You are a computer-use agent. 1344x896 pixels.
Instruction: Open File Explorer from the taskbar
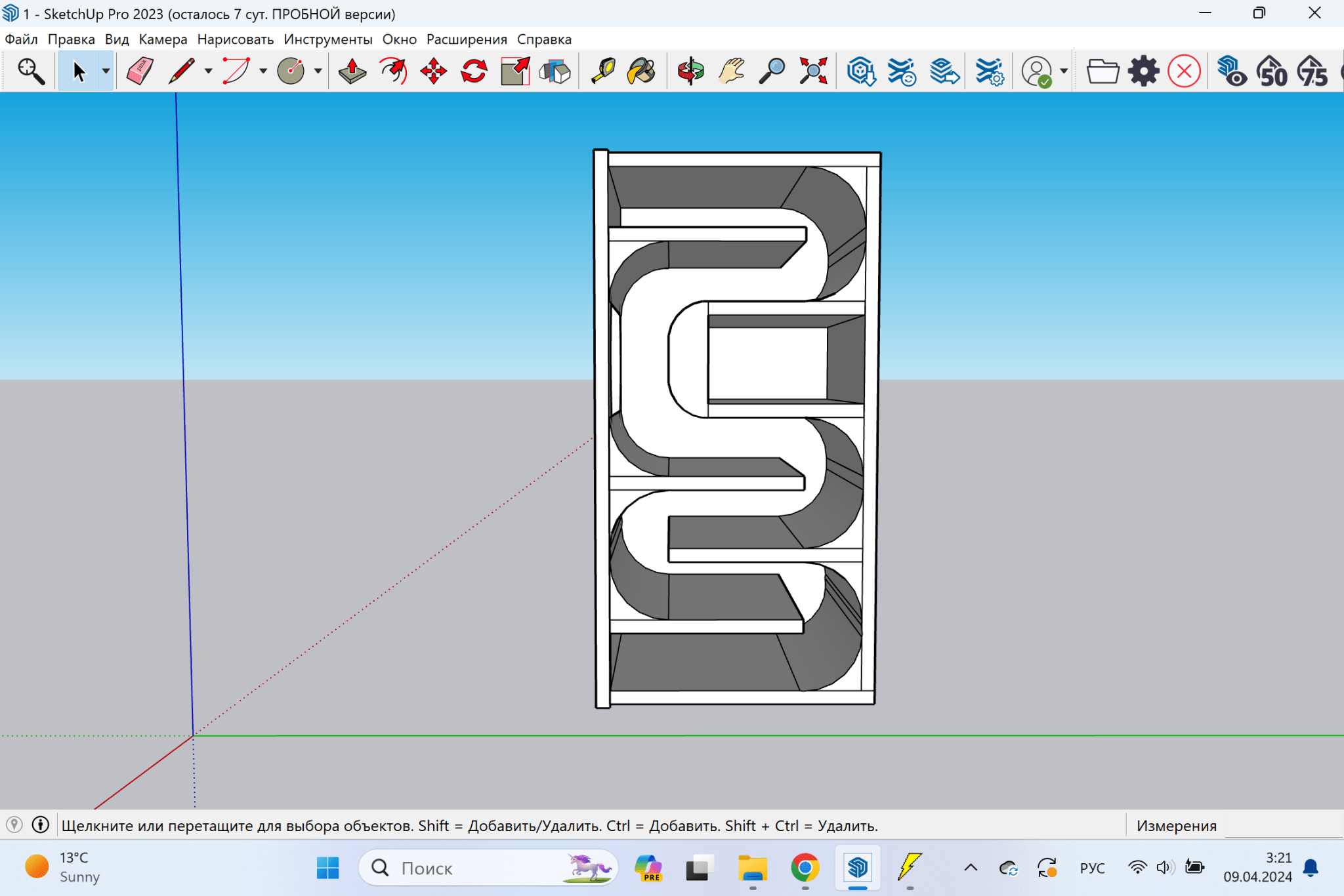pyautogui.click(x=753, y=868)
